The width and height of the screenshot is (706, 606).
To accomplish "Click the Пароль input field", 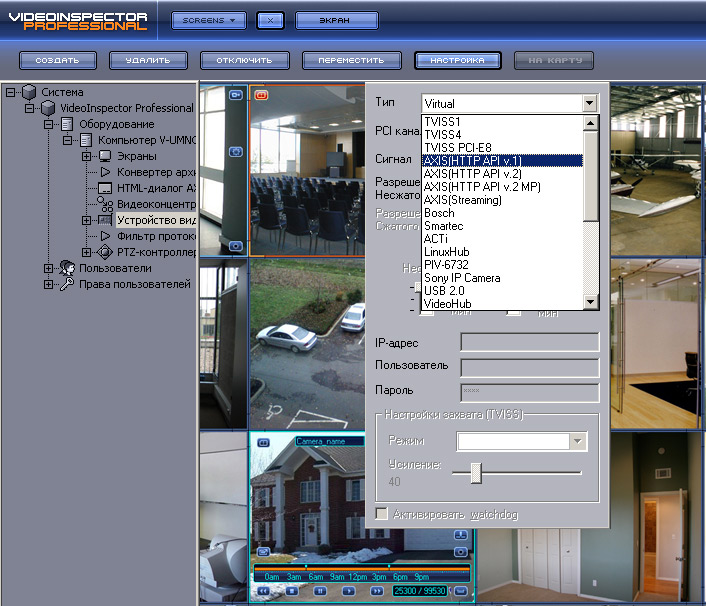I will pos(530,393).
